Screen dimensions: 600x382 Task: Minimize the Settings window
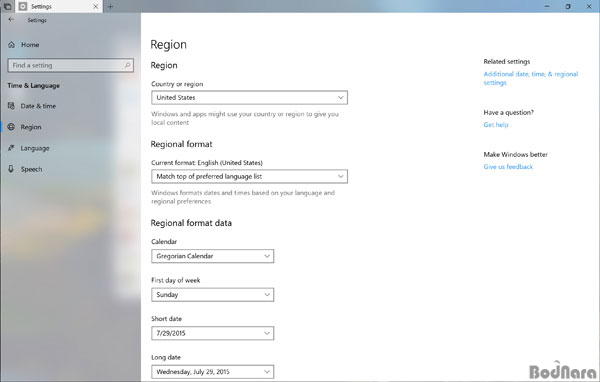coord(547,7)
